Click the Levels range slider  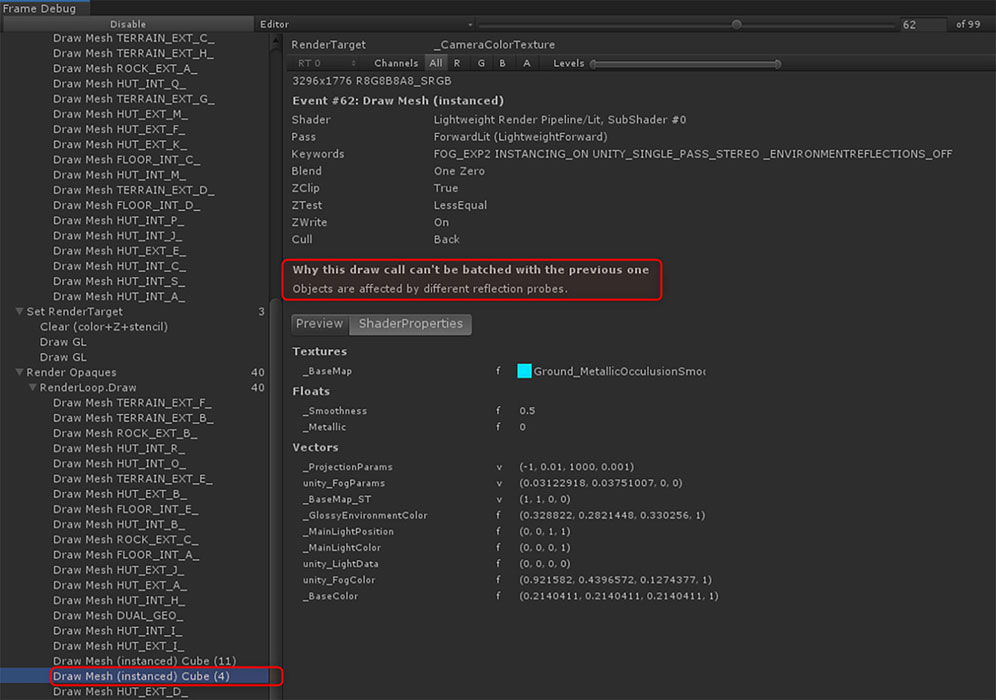[685, 64]
